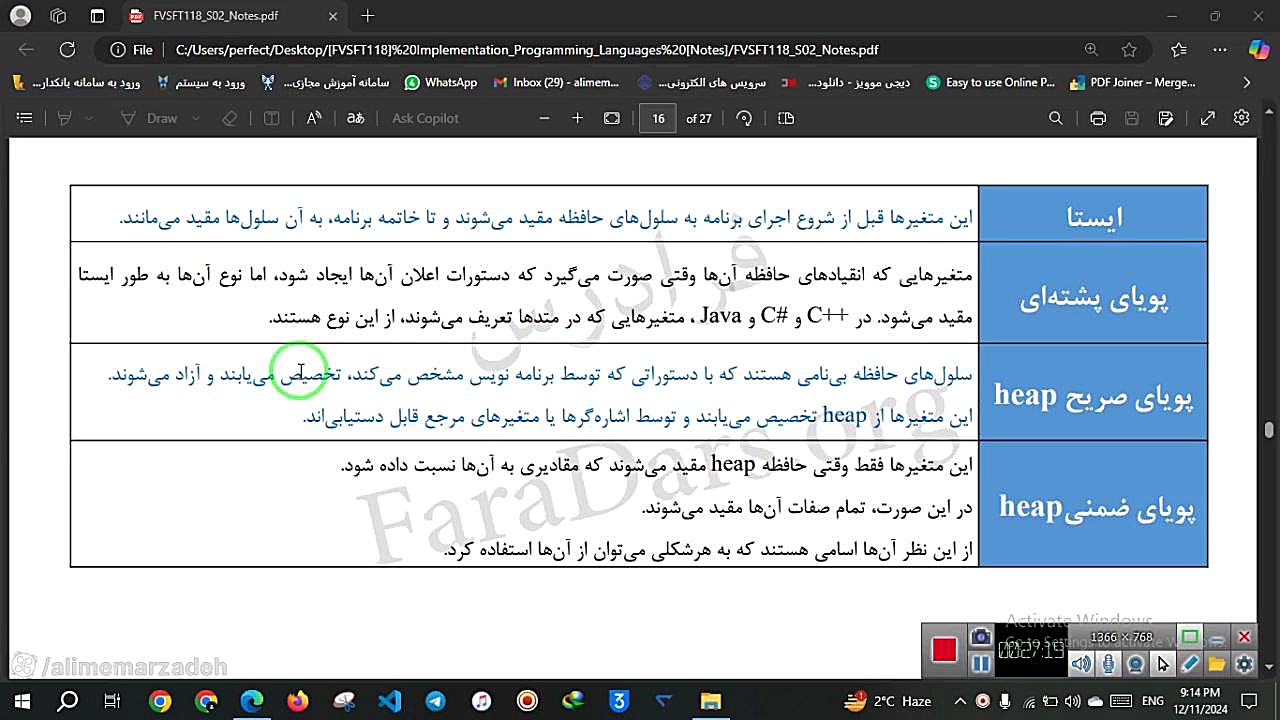Image resolution: width=1280 pixels, height=720 pixels.
Task: Open the Copilot sidebar
Action: tap(1258, 50)
